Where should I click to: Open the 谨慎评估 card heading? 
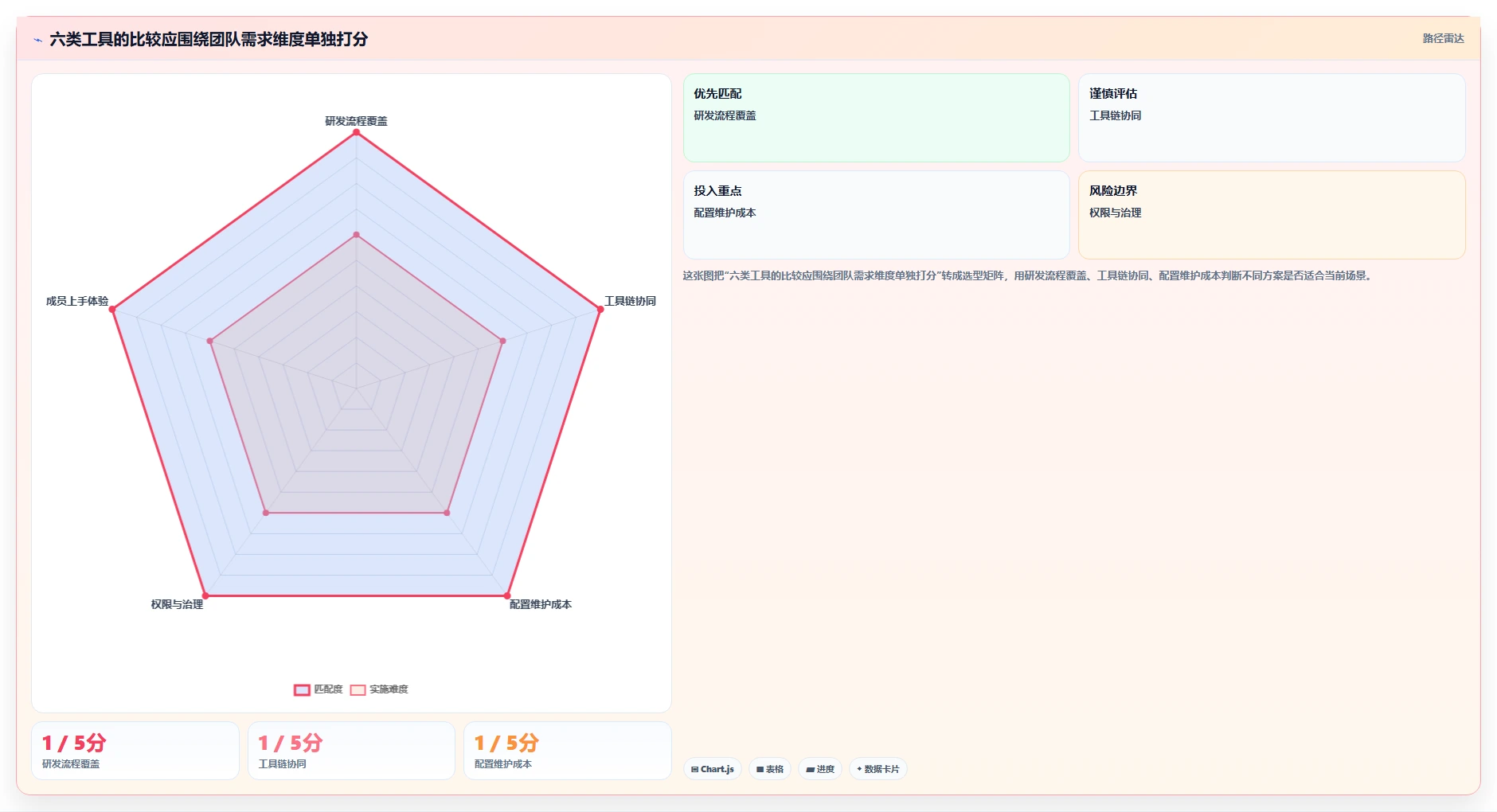(x=1113, y=94)
